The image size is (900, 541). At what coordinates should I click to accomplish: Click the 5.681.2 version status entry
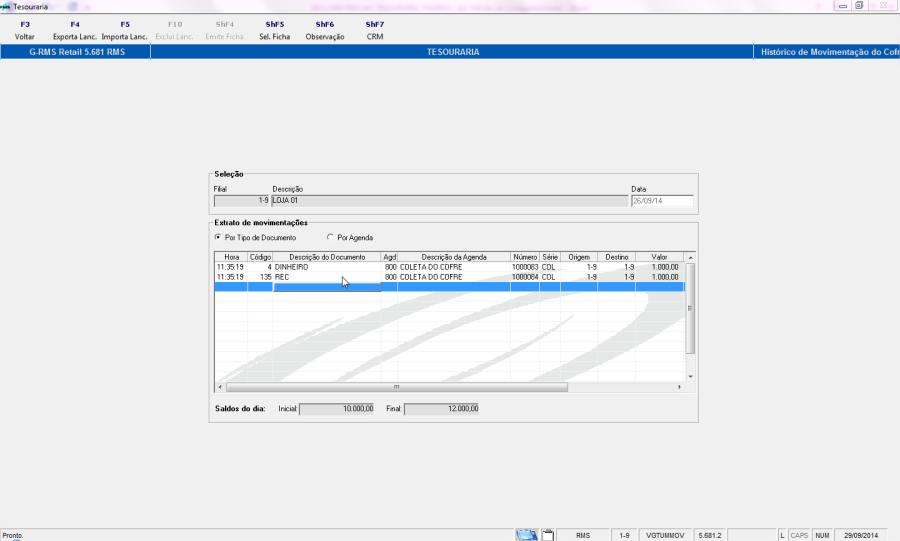pyautogui.click(x=709, y=535)
